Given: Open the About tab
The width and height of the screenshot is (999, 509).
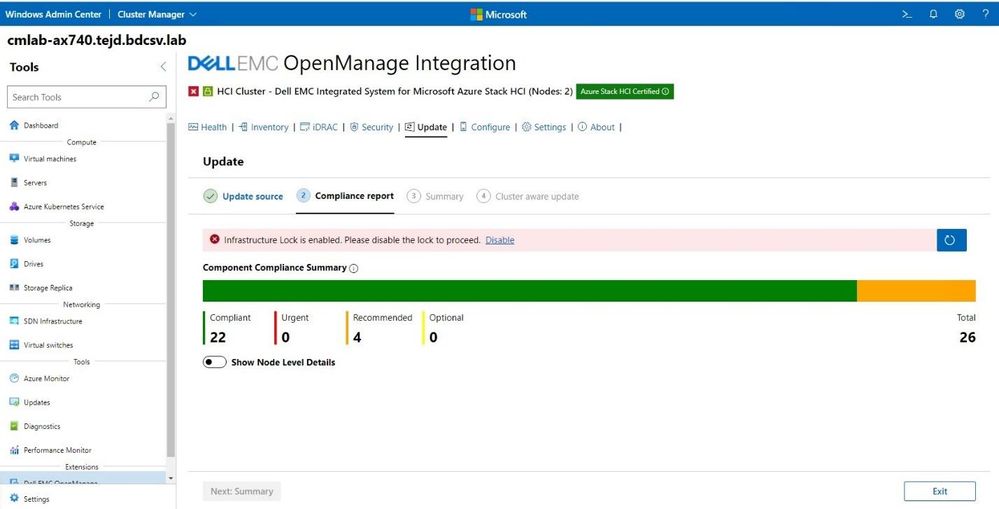Looking at the screenshot, I should (596, 127).
